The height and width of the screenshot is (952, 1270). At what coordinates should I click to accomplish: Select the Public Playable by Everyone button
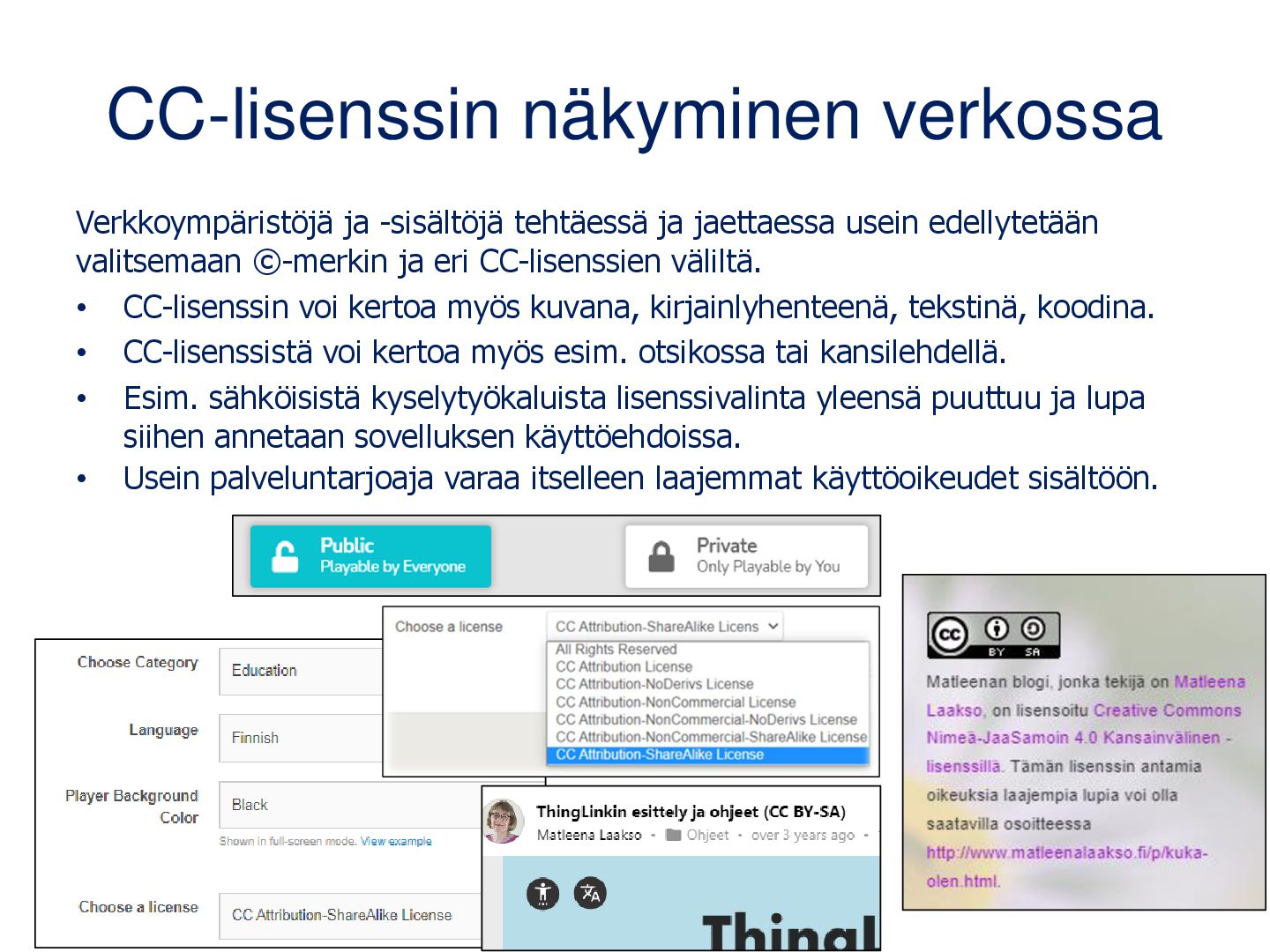370,556
